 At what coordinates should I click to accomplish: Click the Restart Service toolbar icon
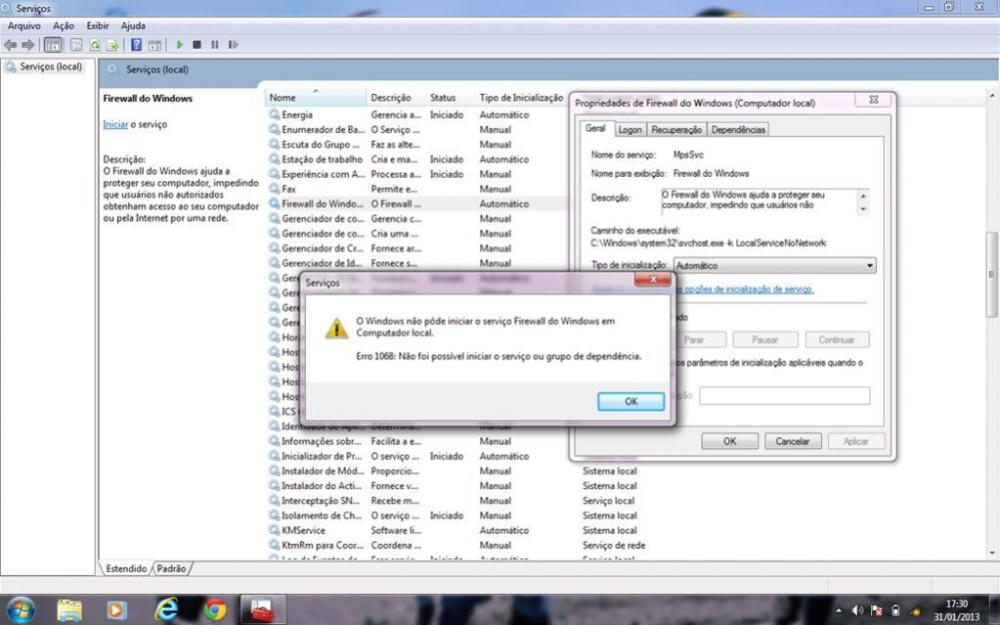233,45
